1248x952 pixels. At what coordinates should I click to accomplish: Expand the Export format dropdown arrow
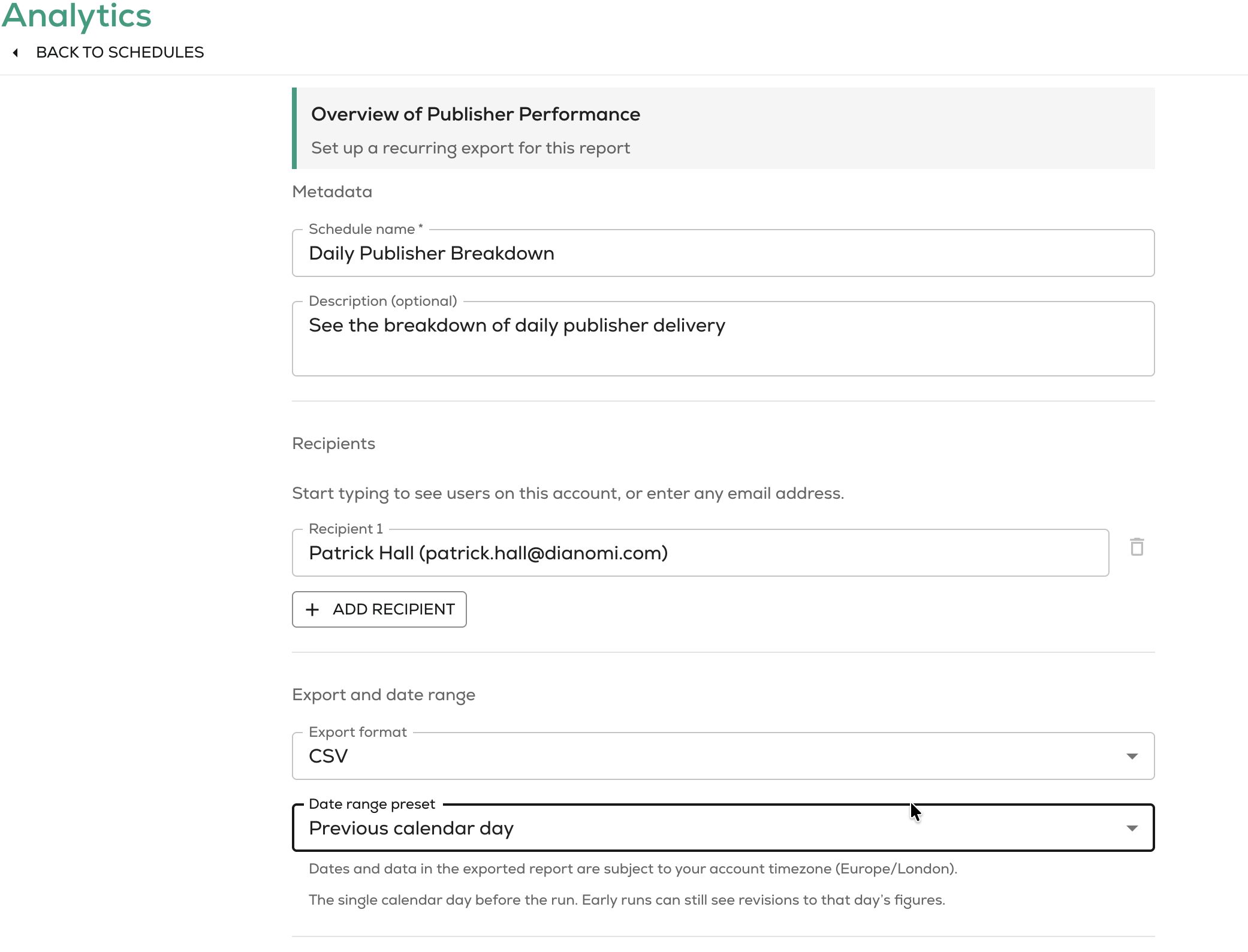click(x=1132, y=757)
